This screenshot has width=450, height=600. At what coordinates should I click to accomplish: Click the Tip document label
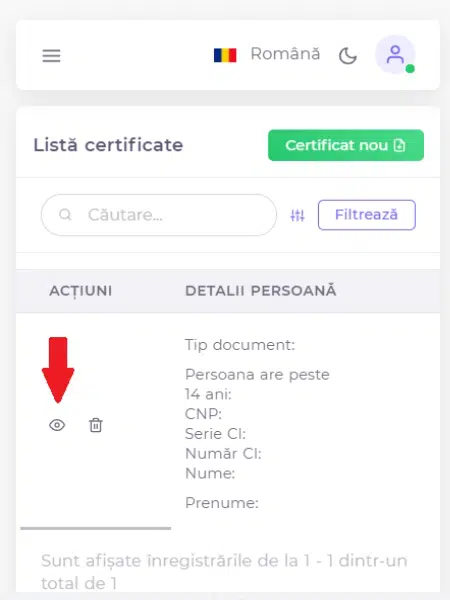click(240, 345)
